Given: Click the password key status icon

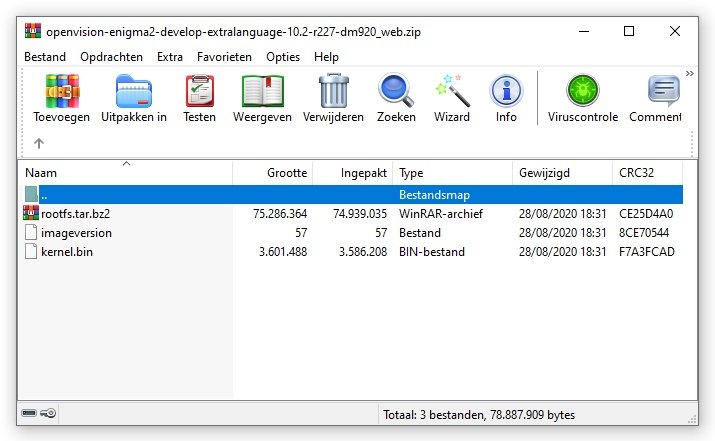Looking at the screenshot, I should click(x=48, y=413).
